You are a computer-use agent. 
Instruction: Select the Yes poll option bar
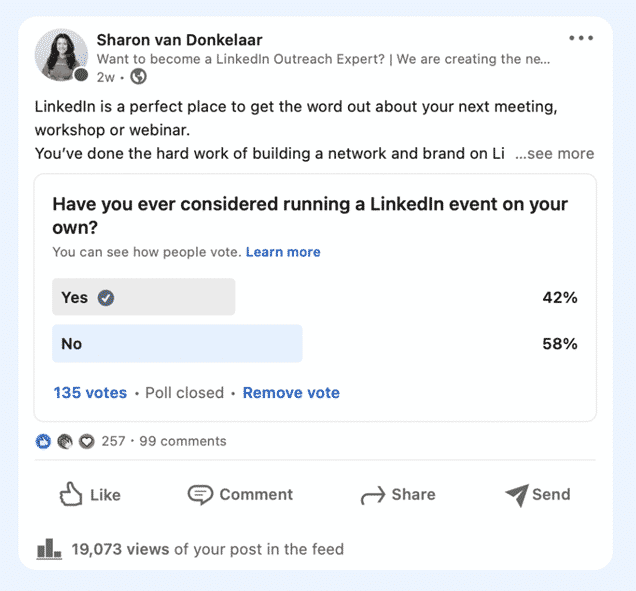point(144,297)
